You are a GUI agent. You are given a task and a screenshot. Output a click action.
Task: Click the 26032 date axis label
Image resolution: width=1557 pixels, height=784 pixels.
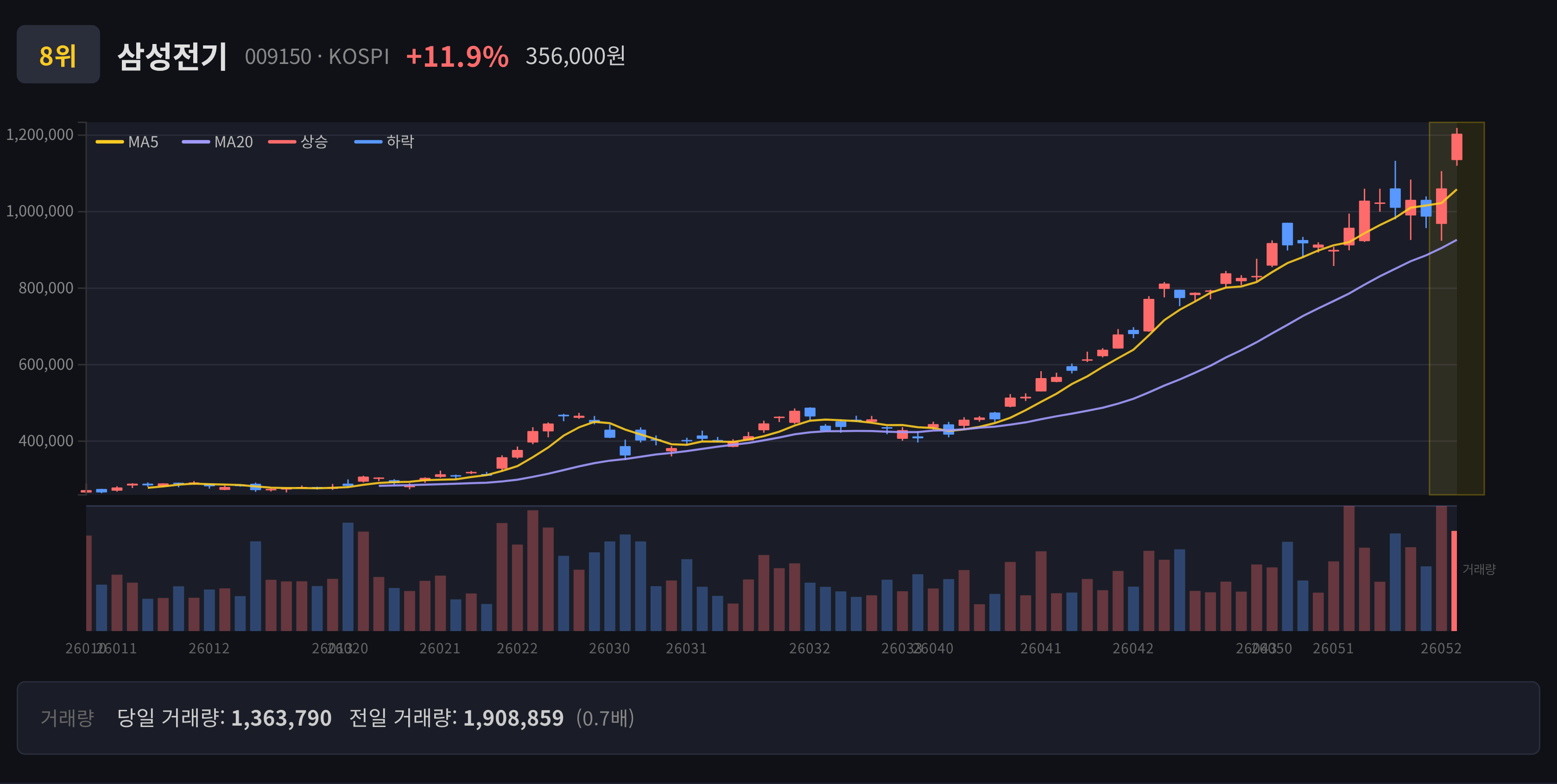point(810,649)
